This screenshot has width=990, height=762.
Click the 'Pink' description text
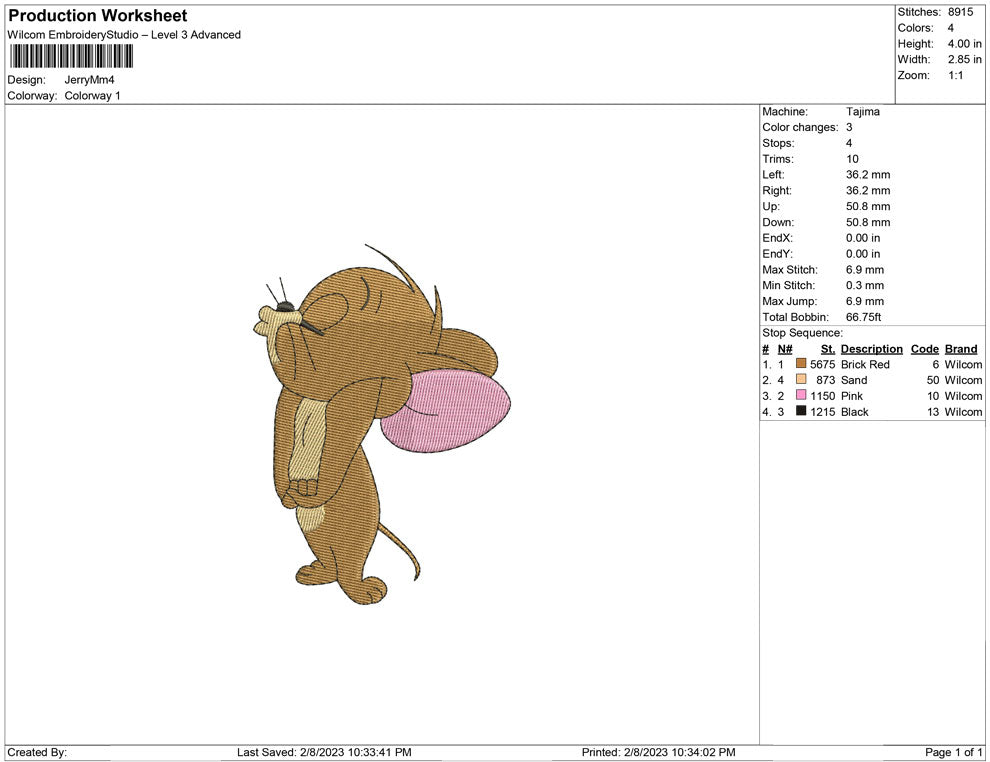pos(852,396)
